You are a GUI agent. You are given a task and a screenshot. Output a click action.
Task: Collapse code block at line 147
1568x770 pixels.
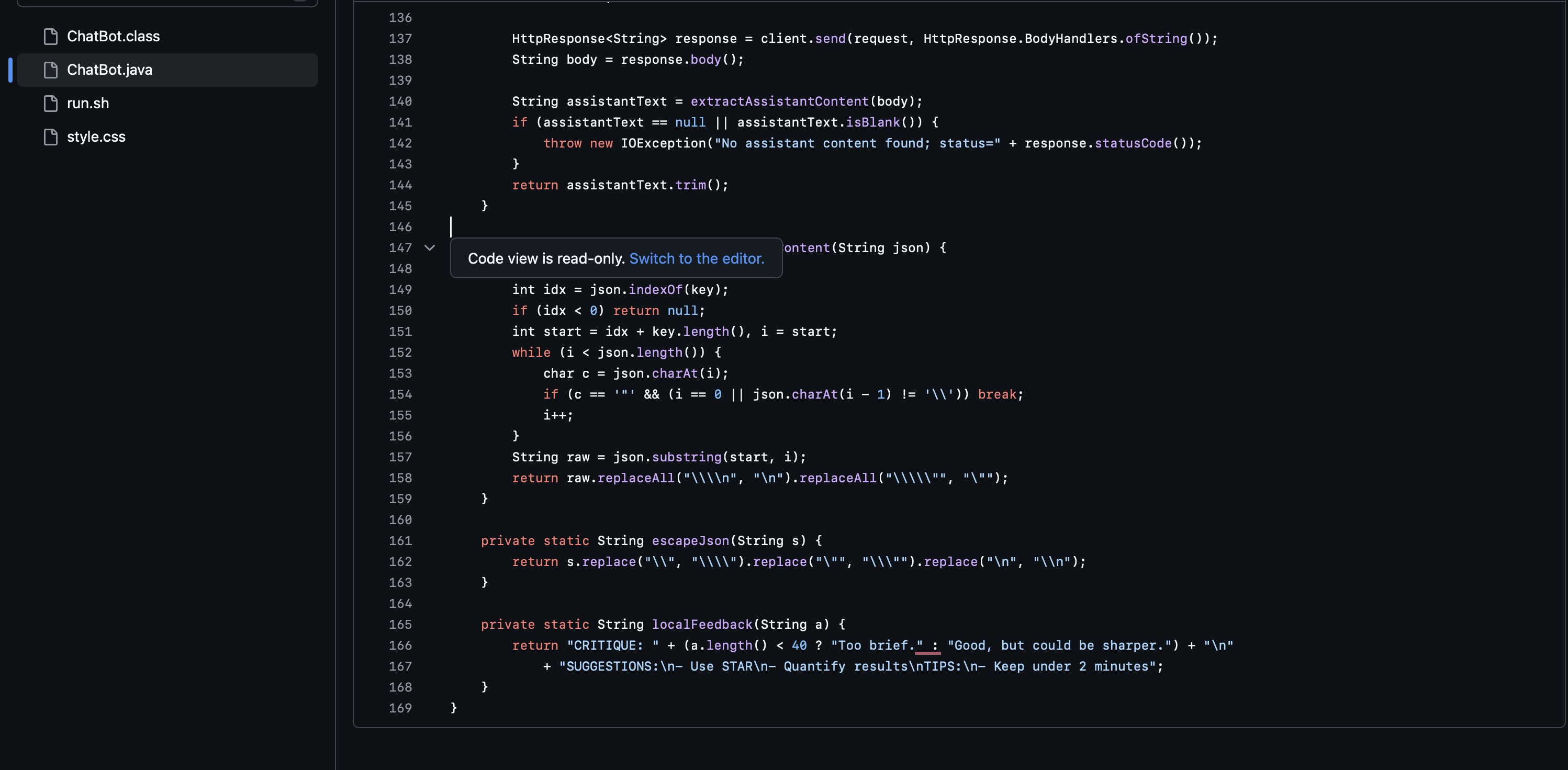coord(430,247)
